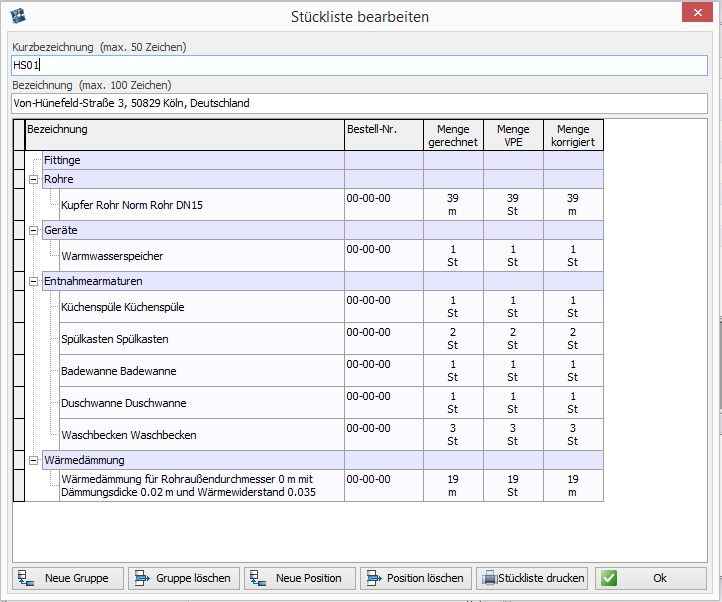Viewport: 722px width, 602px height.
Task: Collapse the Geräte group
Action: (x=33, y=230)
